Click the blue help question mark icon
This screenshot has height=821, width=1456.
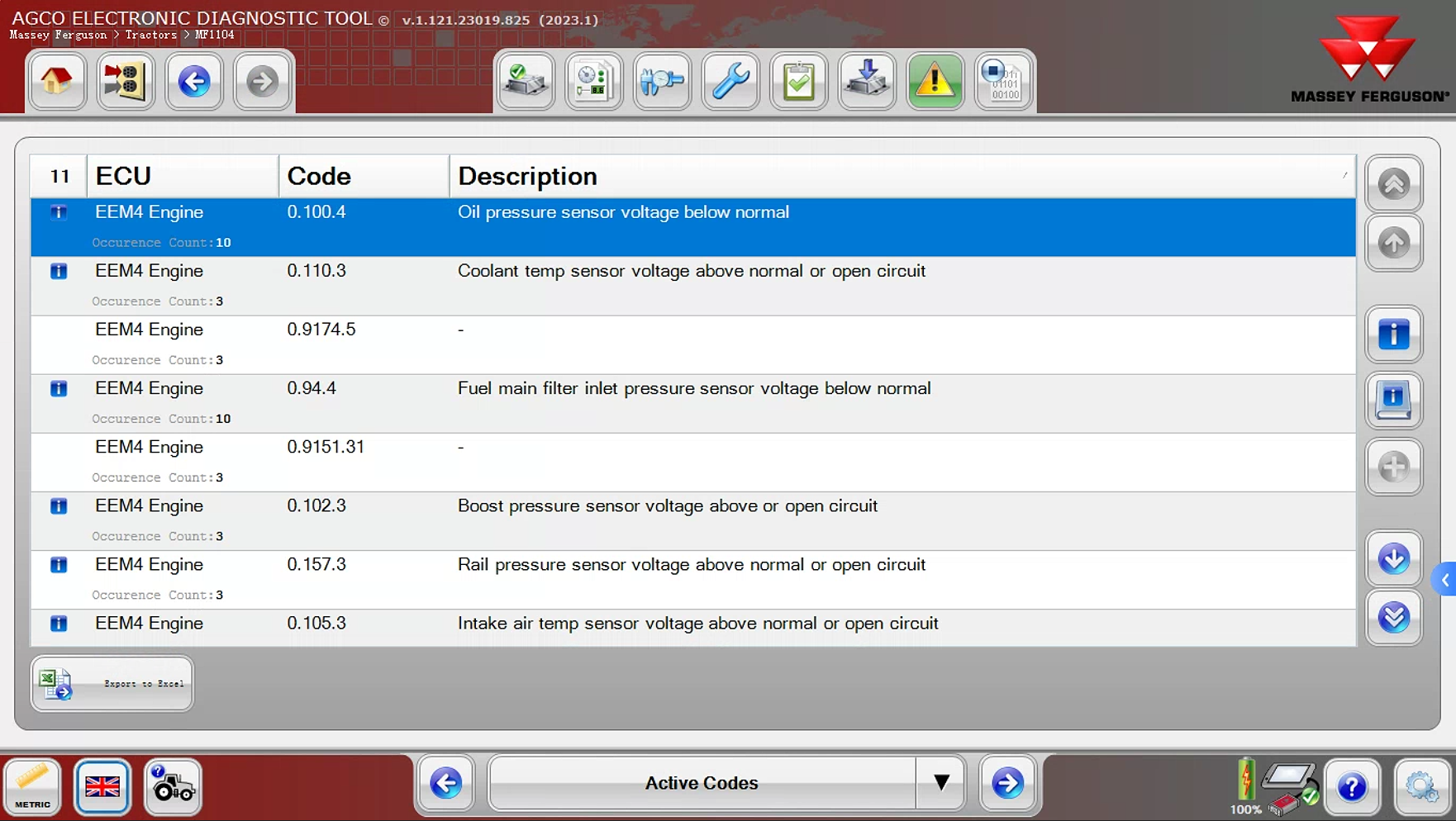tap(1351, 786)
